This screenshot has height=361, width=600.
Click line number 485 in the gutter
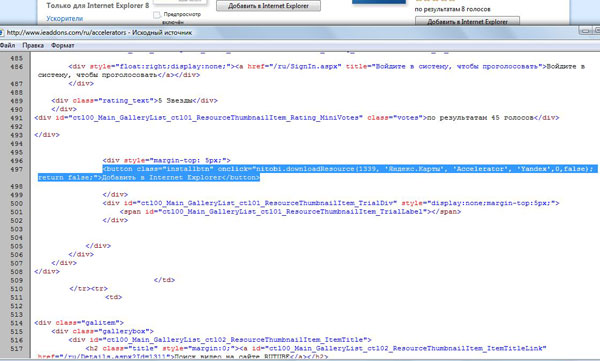16,59
